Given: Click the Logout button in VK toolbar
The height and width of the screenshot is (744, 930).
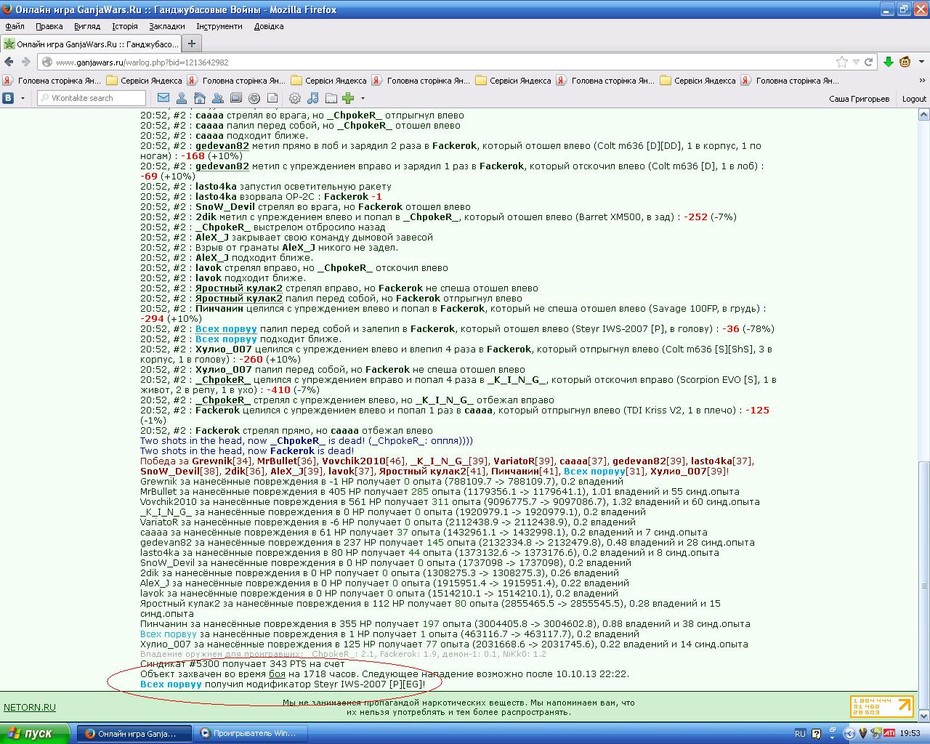Looking at the screenshot, I should tap(913, 98).
